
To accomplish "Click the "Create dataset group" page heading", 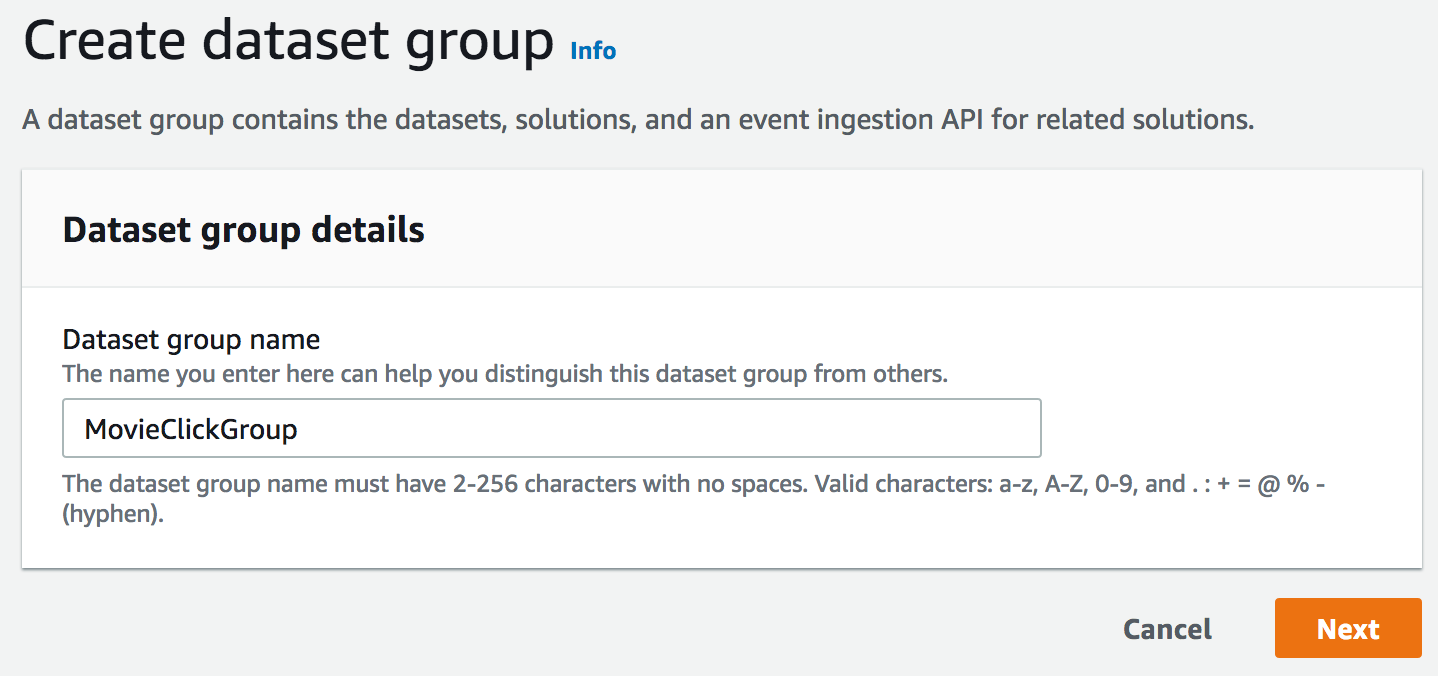I will (x=288, y=42).
